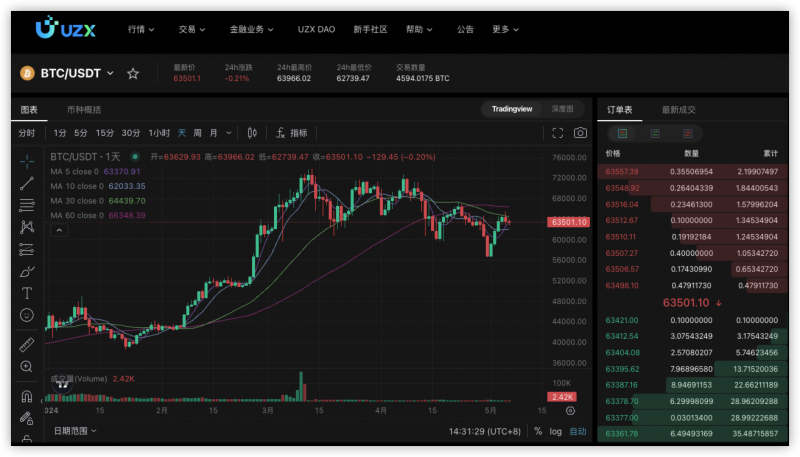Collapse the MA indicator legend
800x457 pixels.
(x=59, y=231)
